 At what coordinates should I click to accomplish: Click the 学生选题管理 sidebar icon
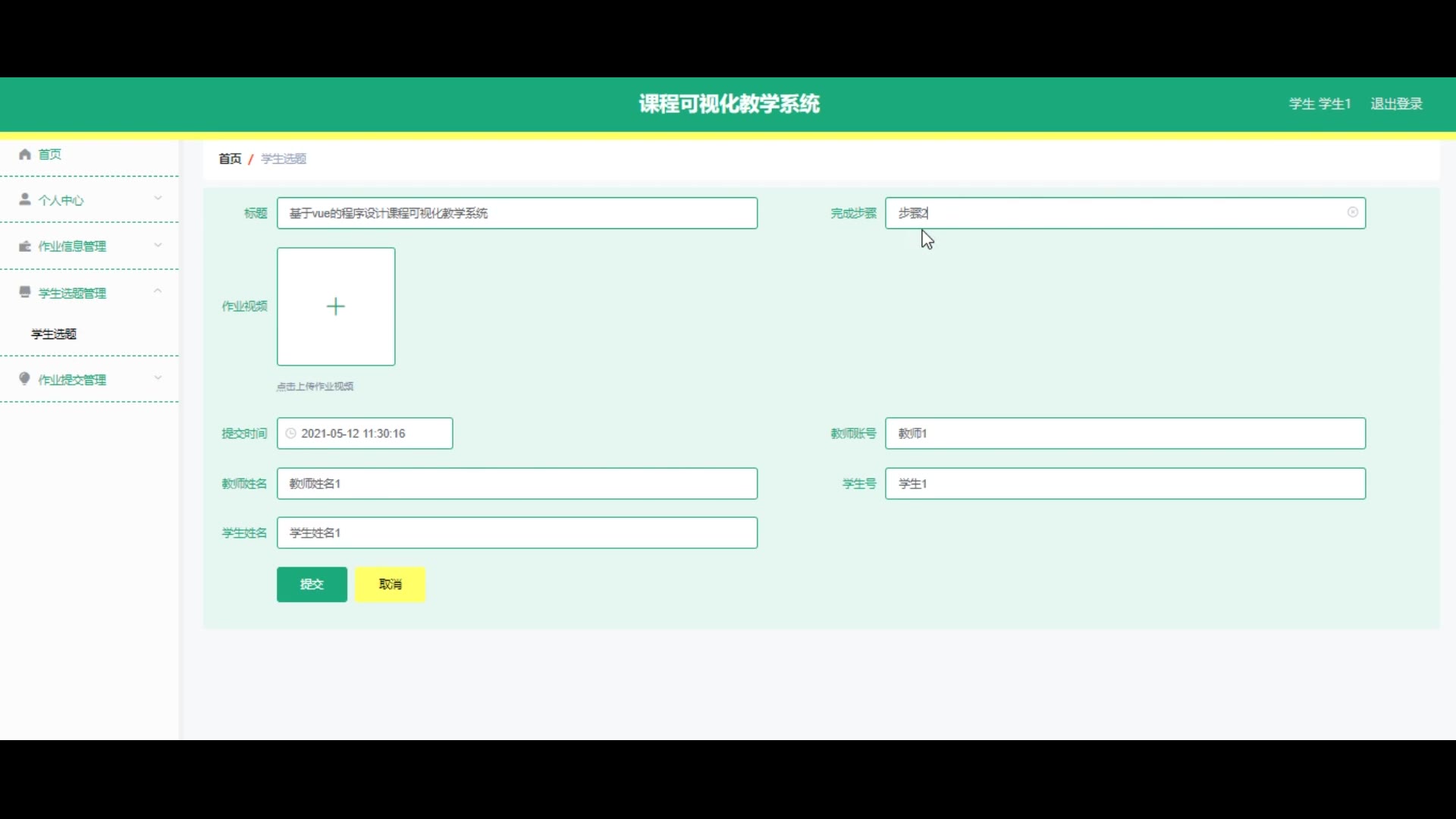(25, 293)
